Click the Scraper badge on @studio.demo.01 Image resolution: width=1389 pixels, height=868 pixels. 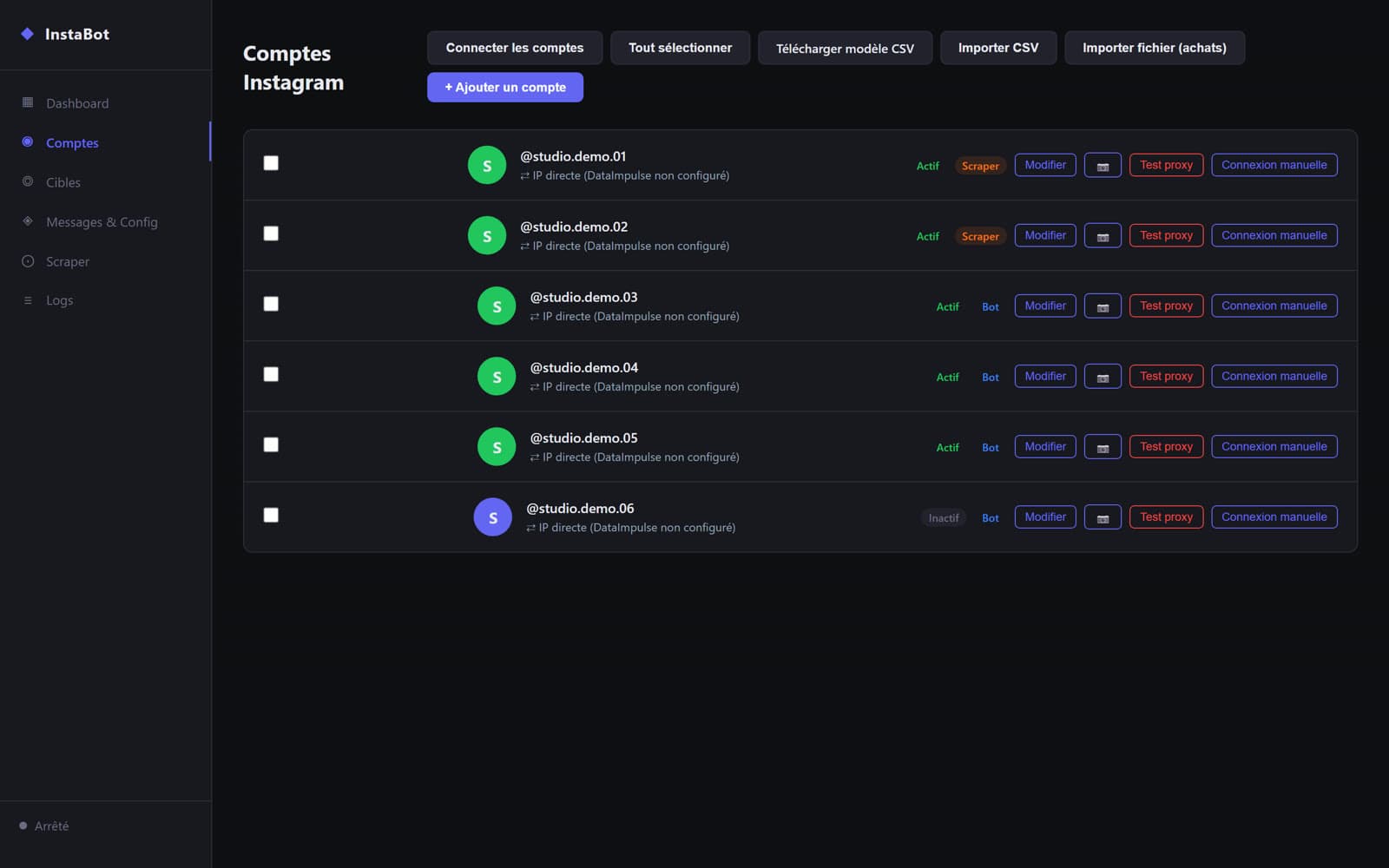(980, 166)
